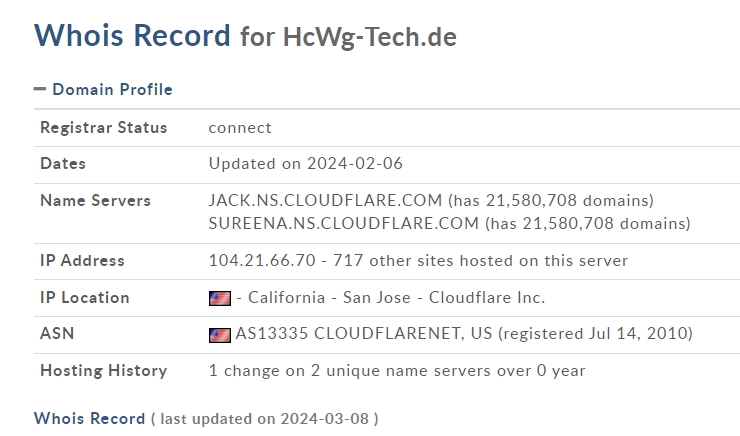
Task: Click the Hosting History row label
Action: (x=103, y=371)
